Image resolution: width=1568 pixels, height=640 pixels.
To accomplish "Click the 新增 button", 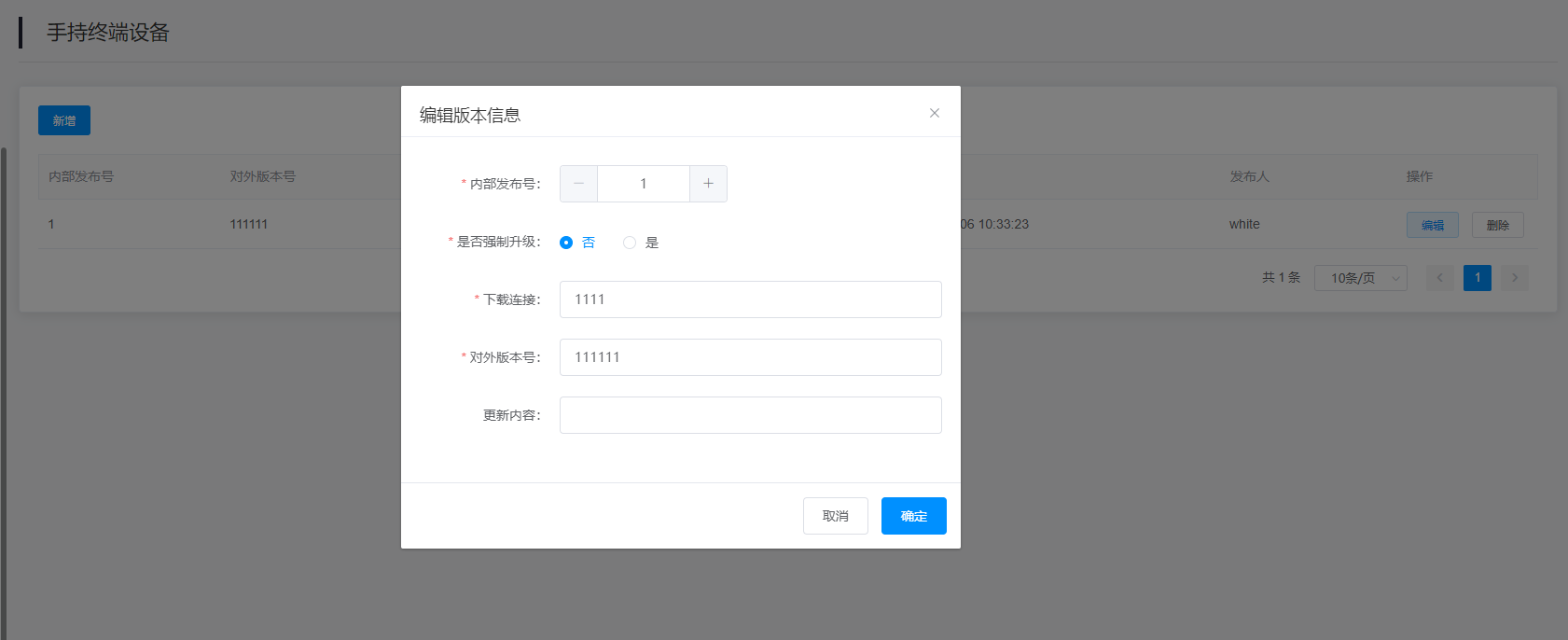I will pos(64,120).
